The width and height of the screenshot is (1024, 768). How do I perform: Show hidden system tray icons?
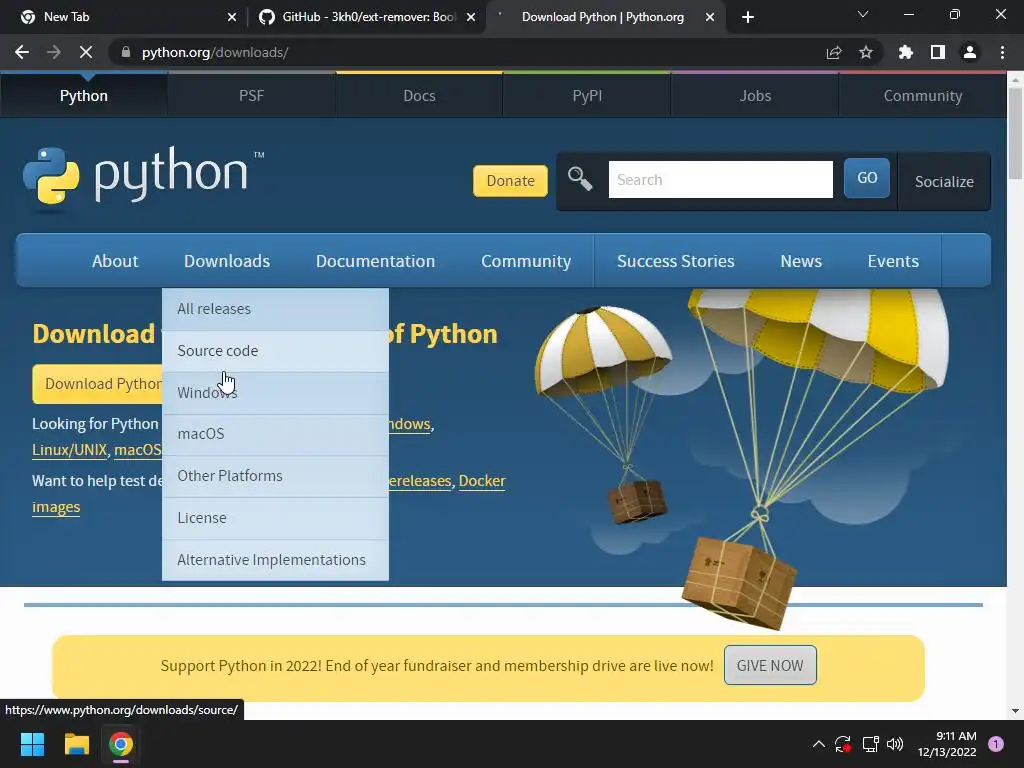tap(818, 744)
